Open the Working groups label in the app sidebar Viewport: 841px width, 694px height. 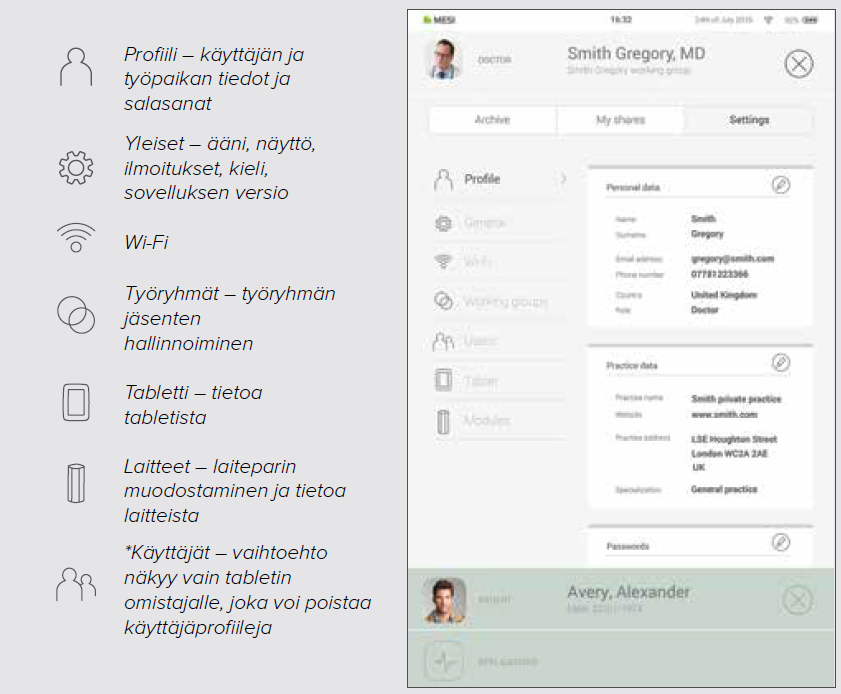pos(506,302)
